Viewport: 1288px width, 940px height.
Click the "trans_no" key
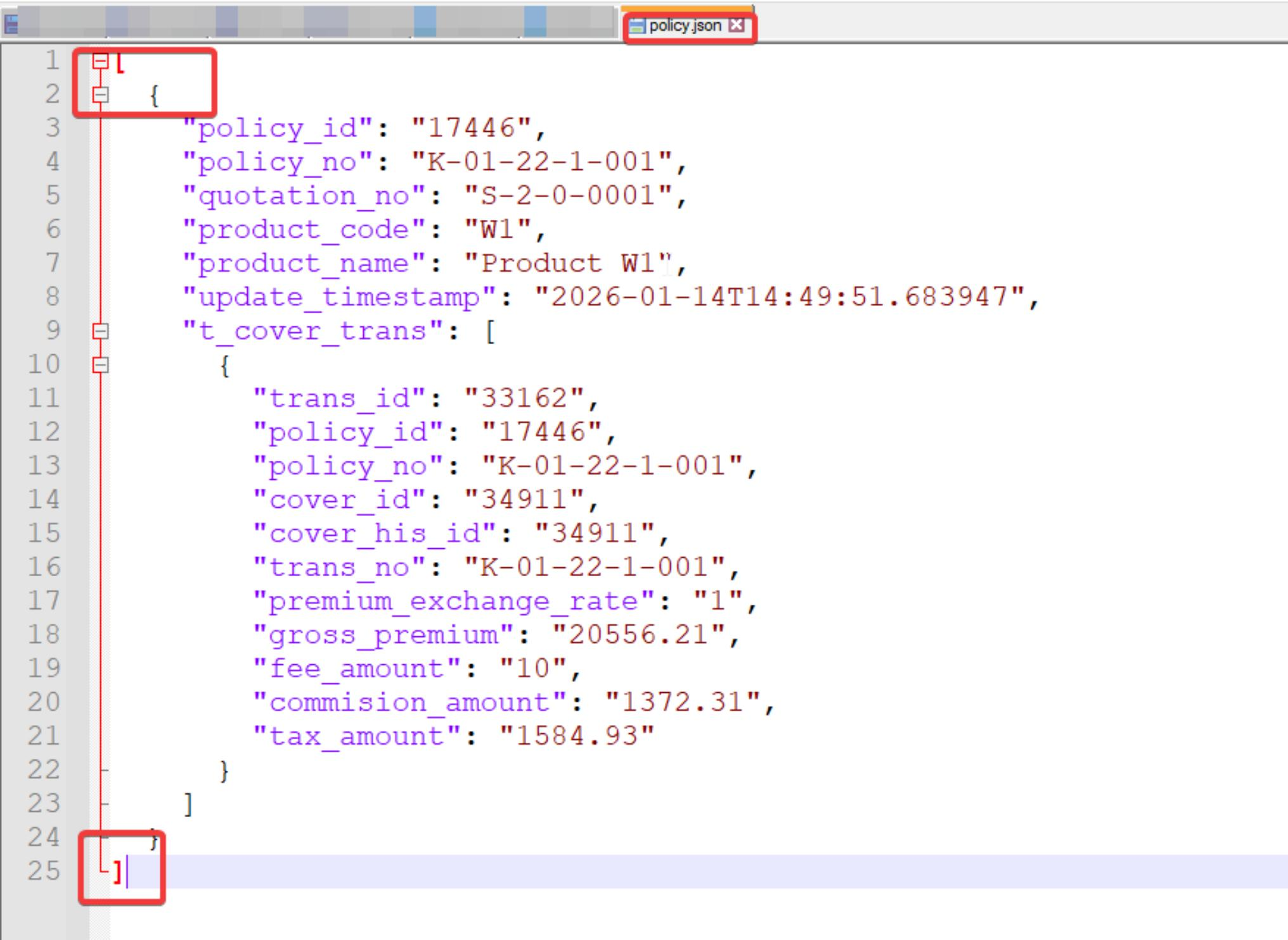(339, 567)
